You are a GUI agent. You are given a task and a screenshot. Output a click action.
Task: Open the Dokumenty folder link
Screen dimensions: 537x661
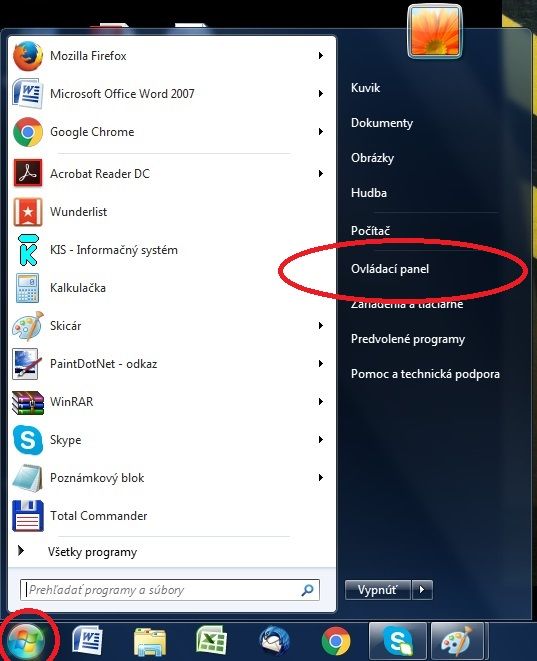click(x=382, y=123)
